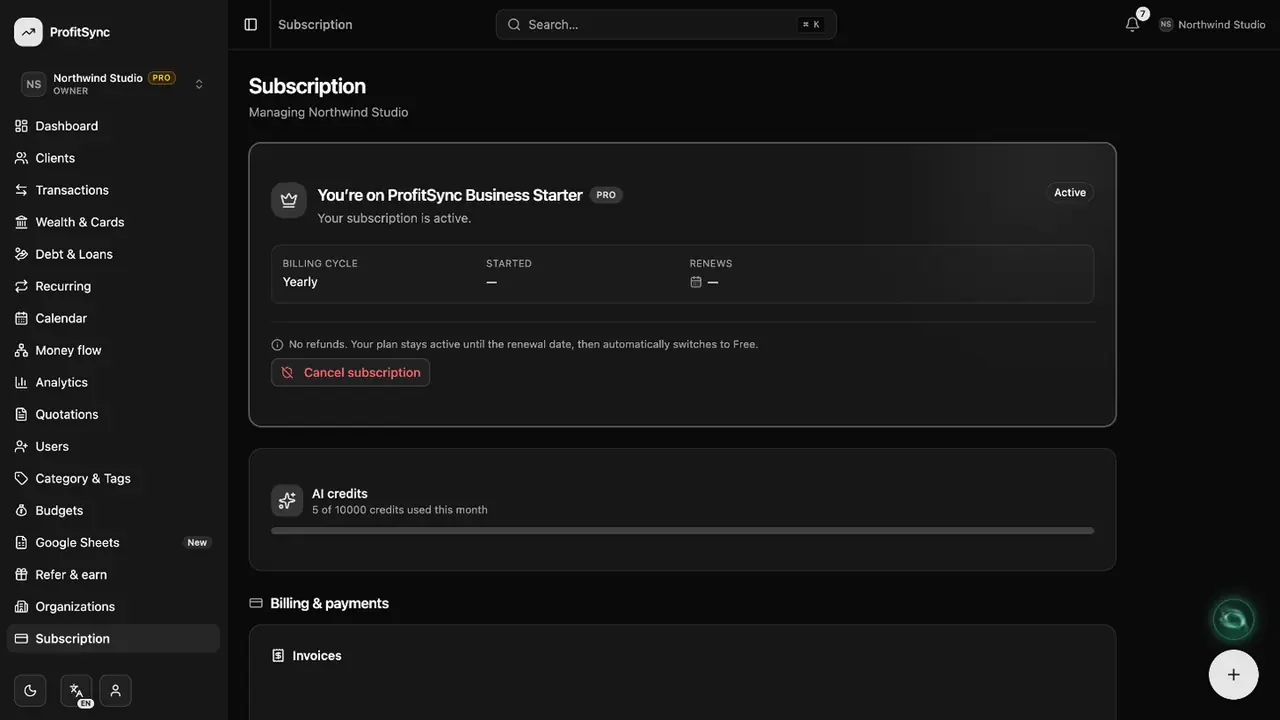Navigate to Debt & Loans

113,254
